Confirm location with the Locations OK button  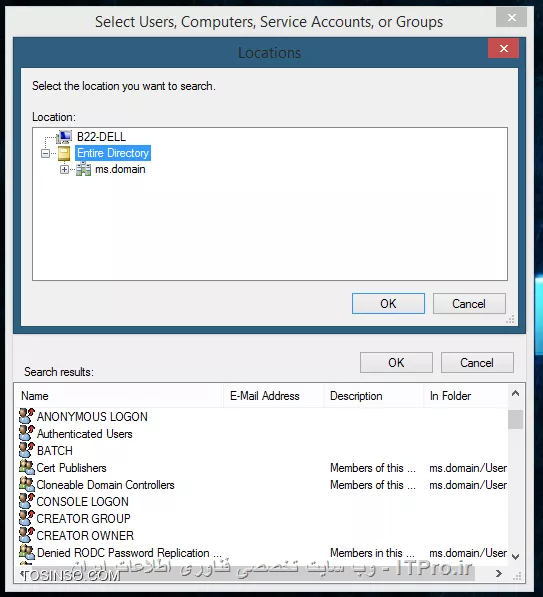coord(388,303)
